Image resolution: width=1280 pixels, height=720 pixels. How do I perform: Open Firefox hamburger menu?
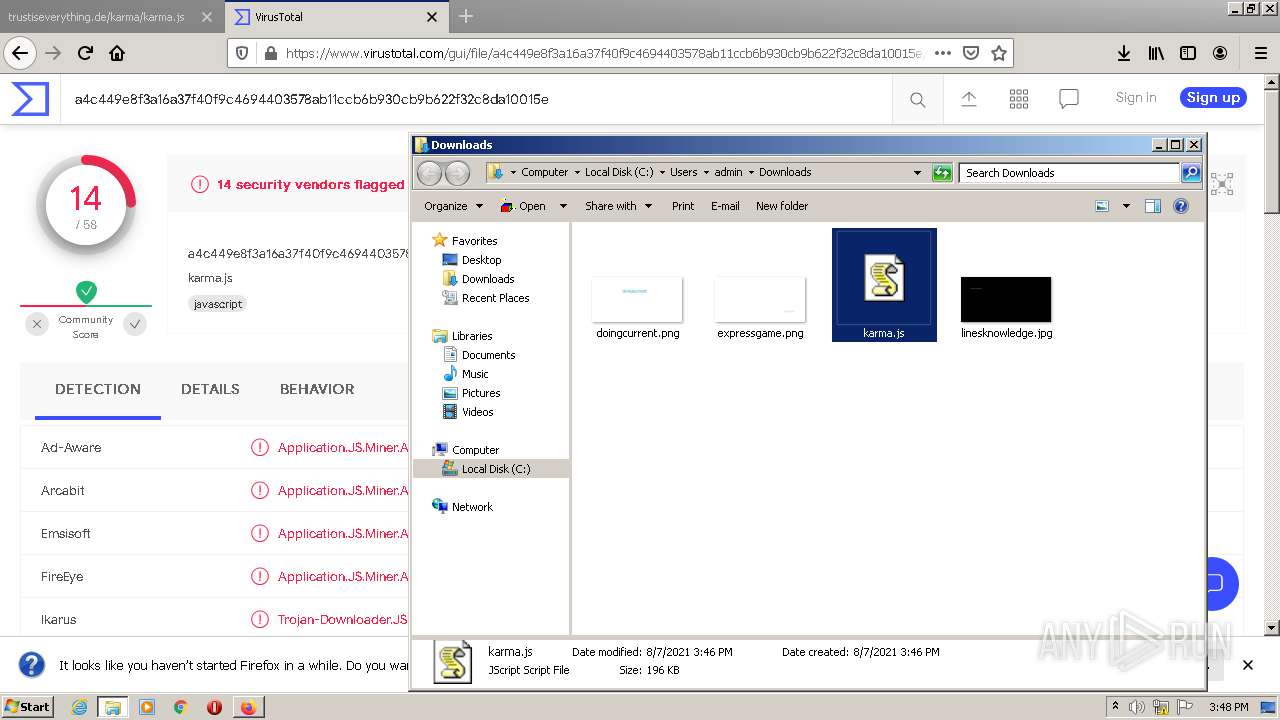click(1260, 53)
